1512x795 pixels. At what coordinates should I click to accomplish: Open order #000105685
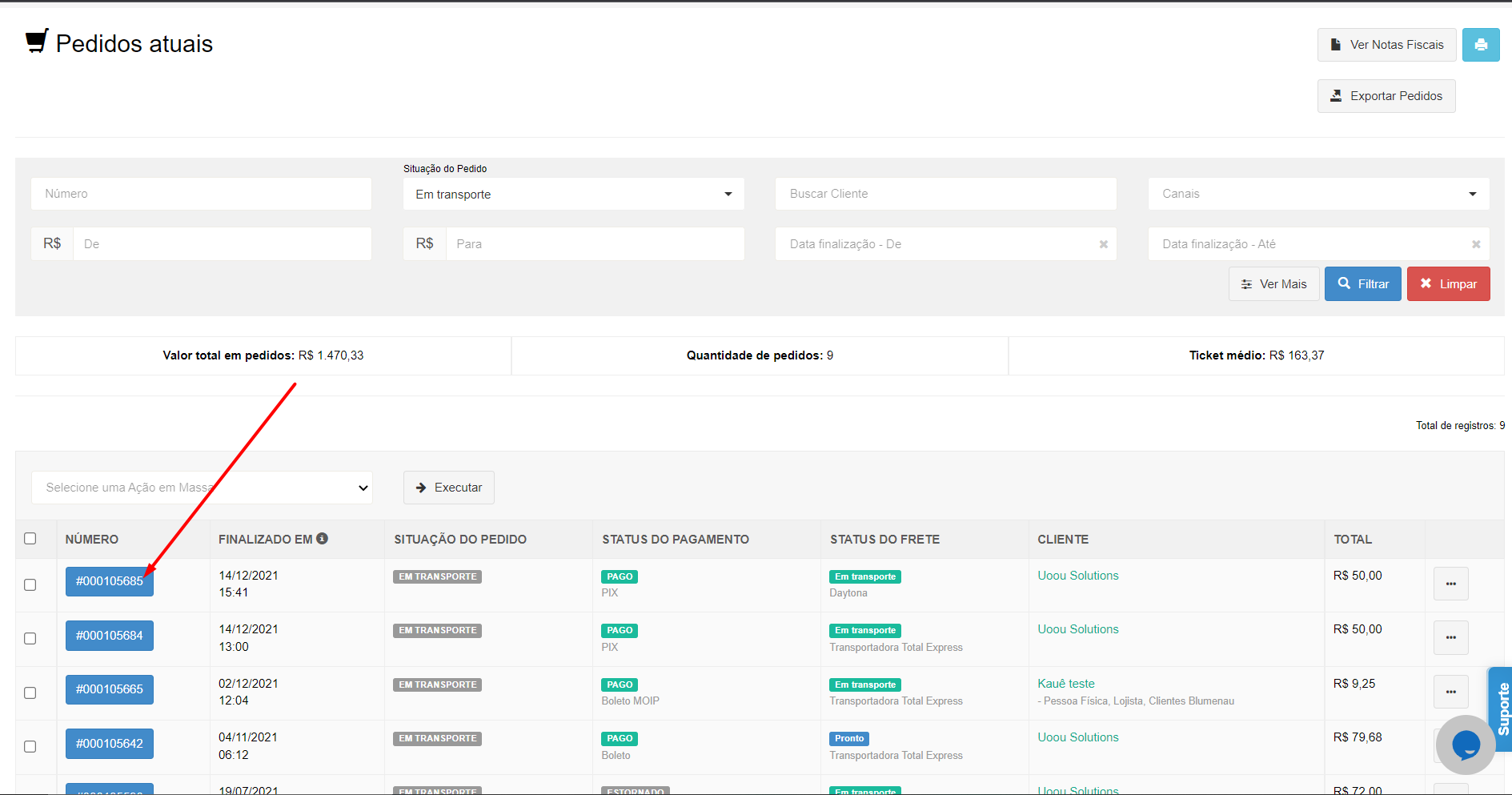click(x=110, y=581)
